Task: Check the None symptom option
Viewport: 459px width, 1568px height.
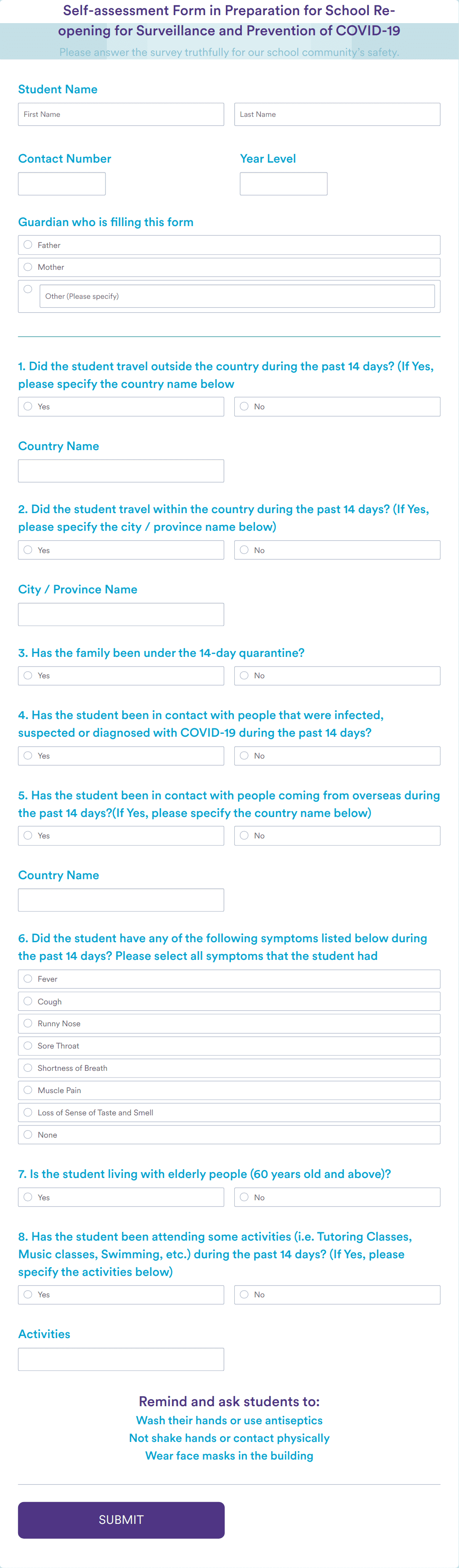Action: point(28,1134)
